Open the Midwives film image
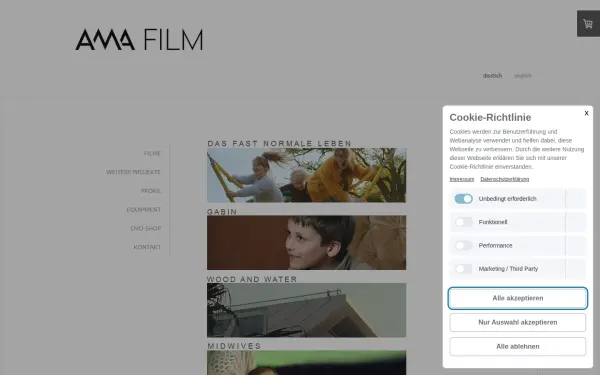Image resolution: width=600 pixels, height=375 pixels. pos(307,363)
